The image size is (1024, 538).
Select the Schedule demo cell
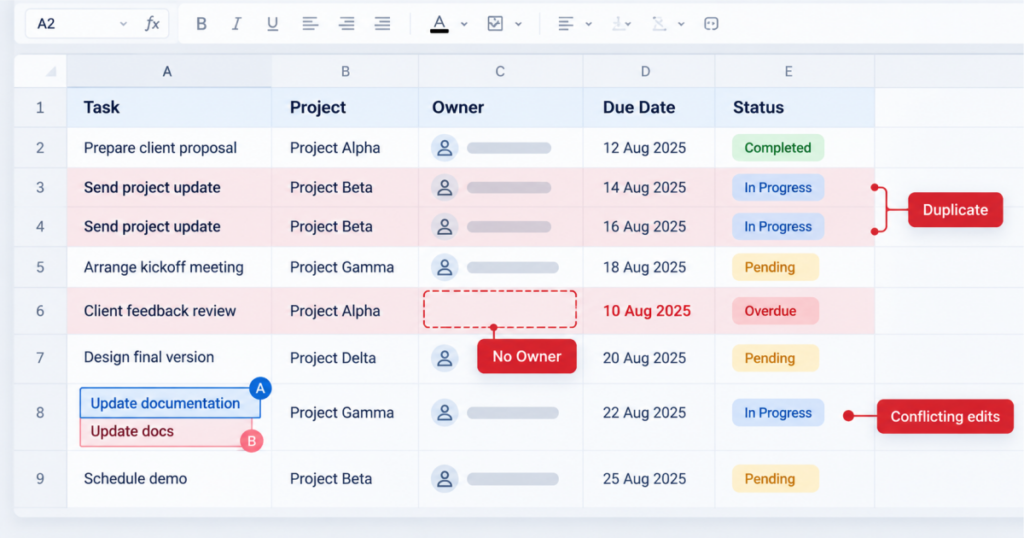point(169,479)
